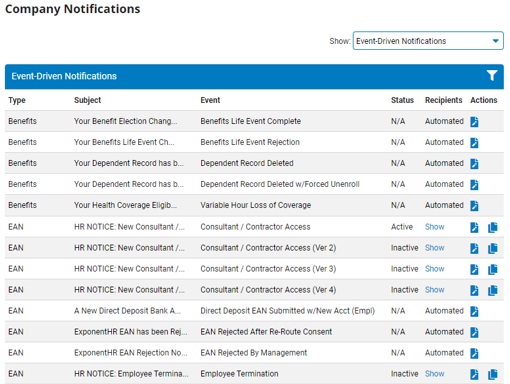Image resolution: width=510 pixels, height=384 pixels.
Task: Edit the Direct Deposit EAN Submitted notification
Action: pyautogui.click(x=474, y=311)
